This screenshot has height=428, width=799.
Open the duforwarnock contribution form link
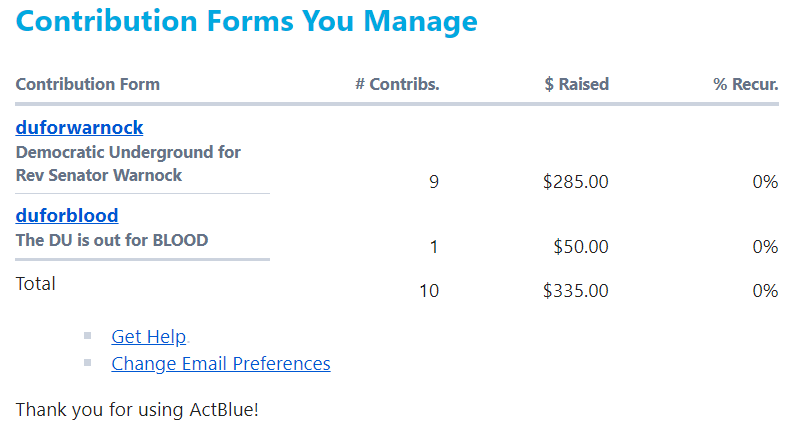click(79, 128)
